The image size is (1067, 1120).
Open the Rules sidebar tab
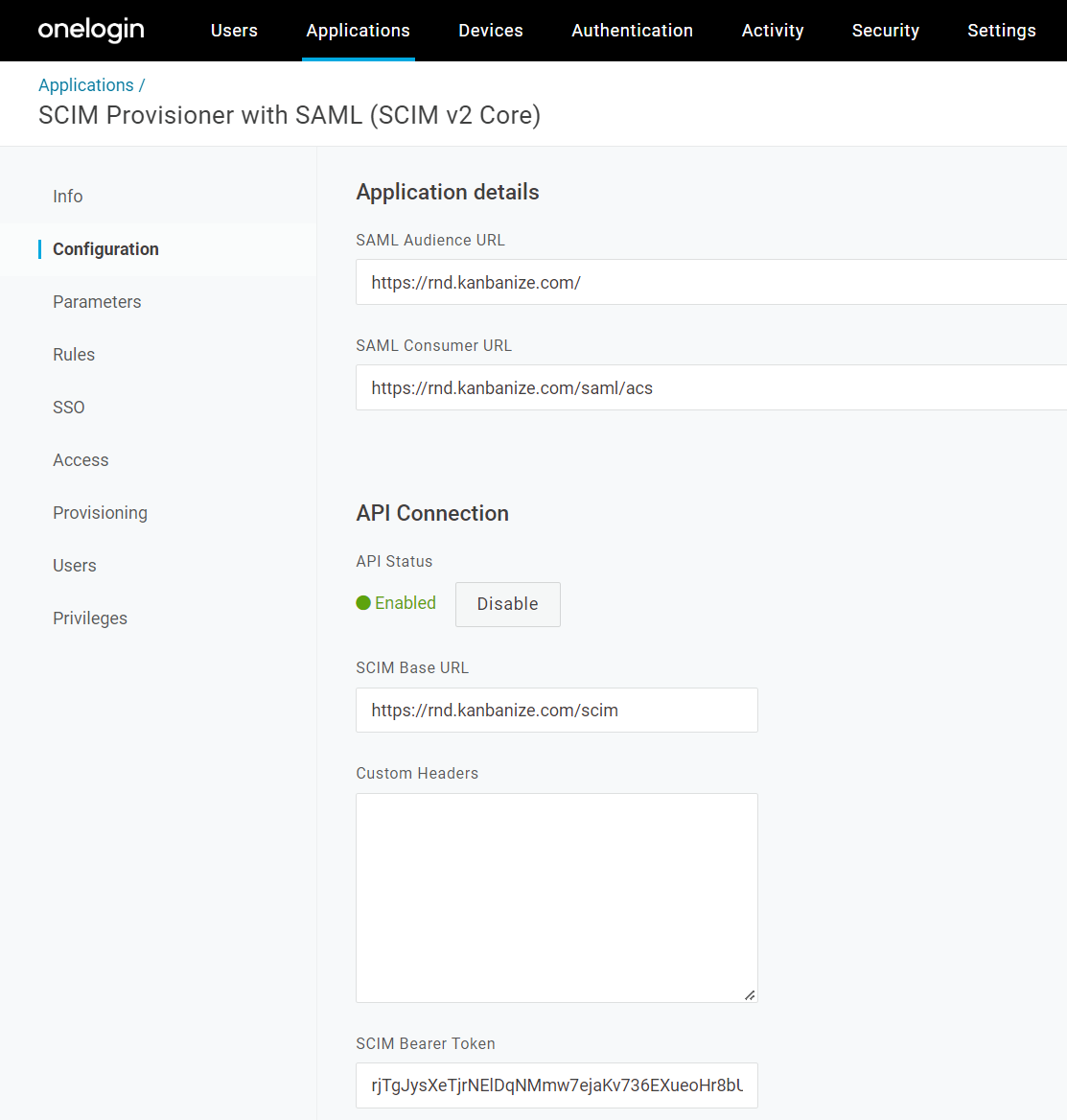(x=74, y=355)
